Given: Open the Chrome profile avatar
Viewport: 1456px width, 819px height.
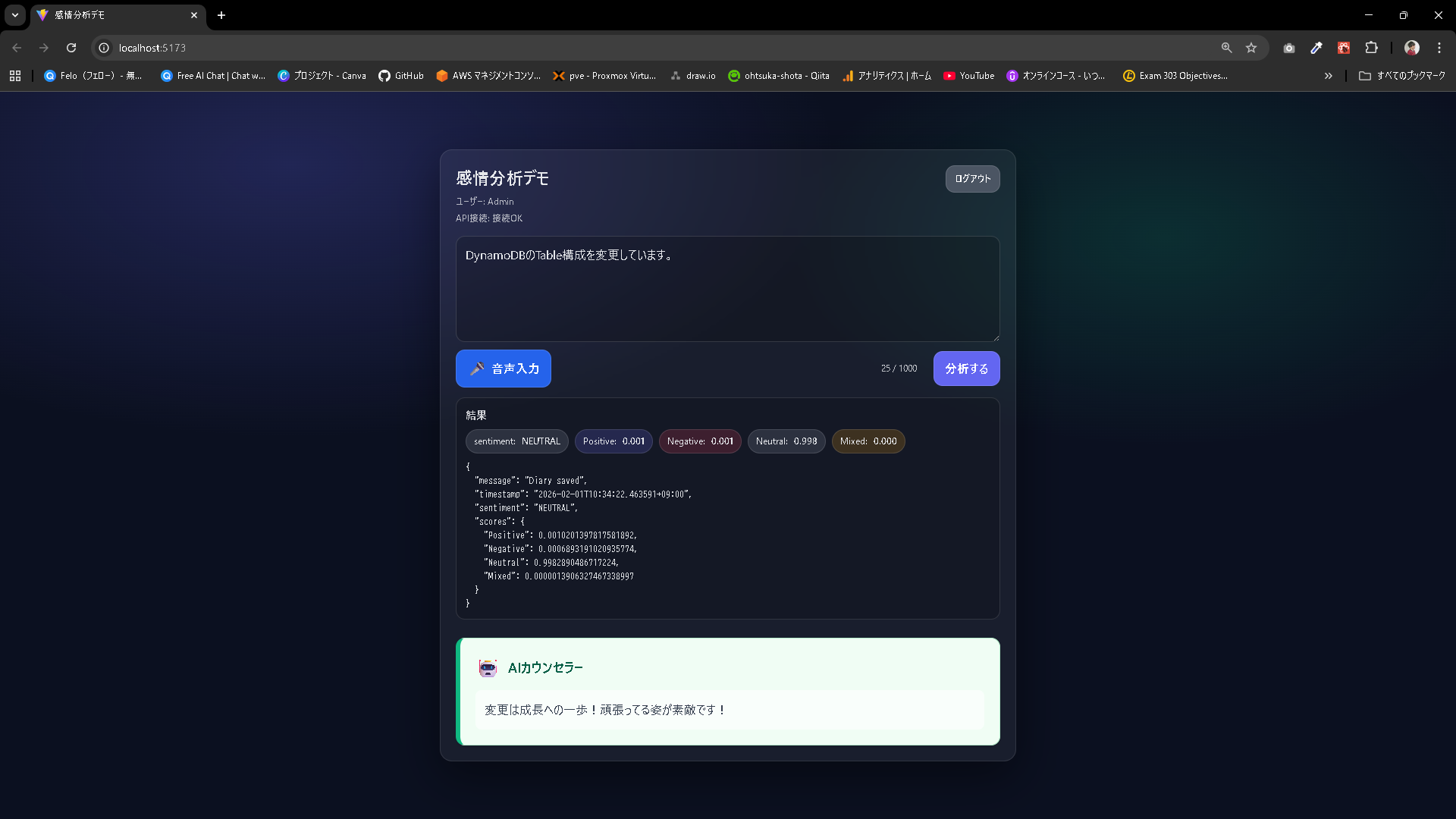Looking at the screenshot, I should pyautogui.click(x=1412, y=48).
